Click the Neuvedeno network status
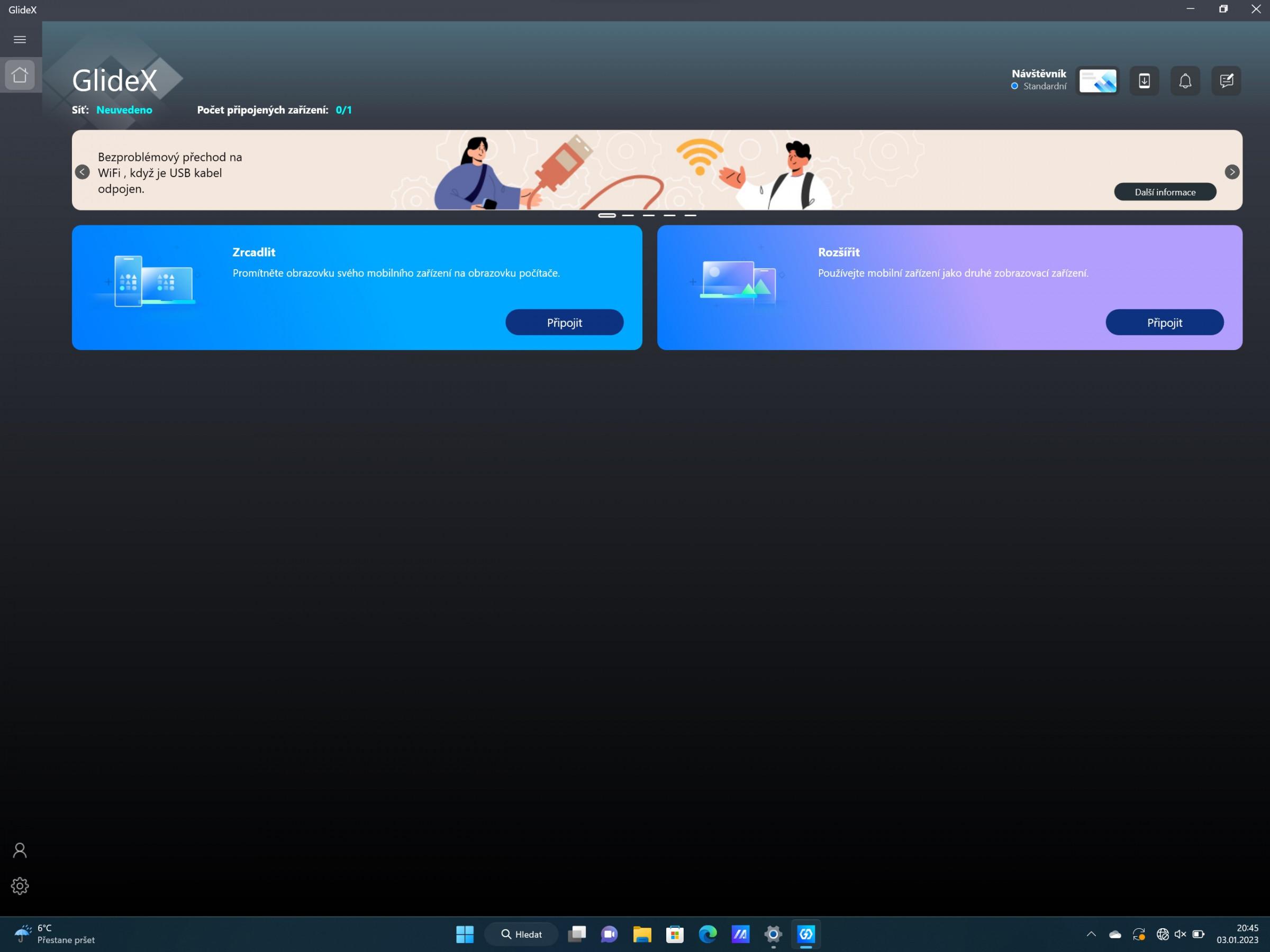The image size is (1270, 952). (124, 109)
